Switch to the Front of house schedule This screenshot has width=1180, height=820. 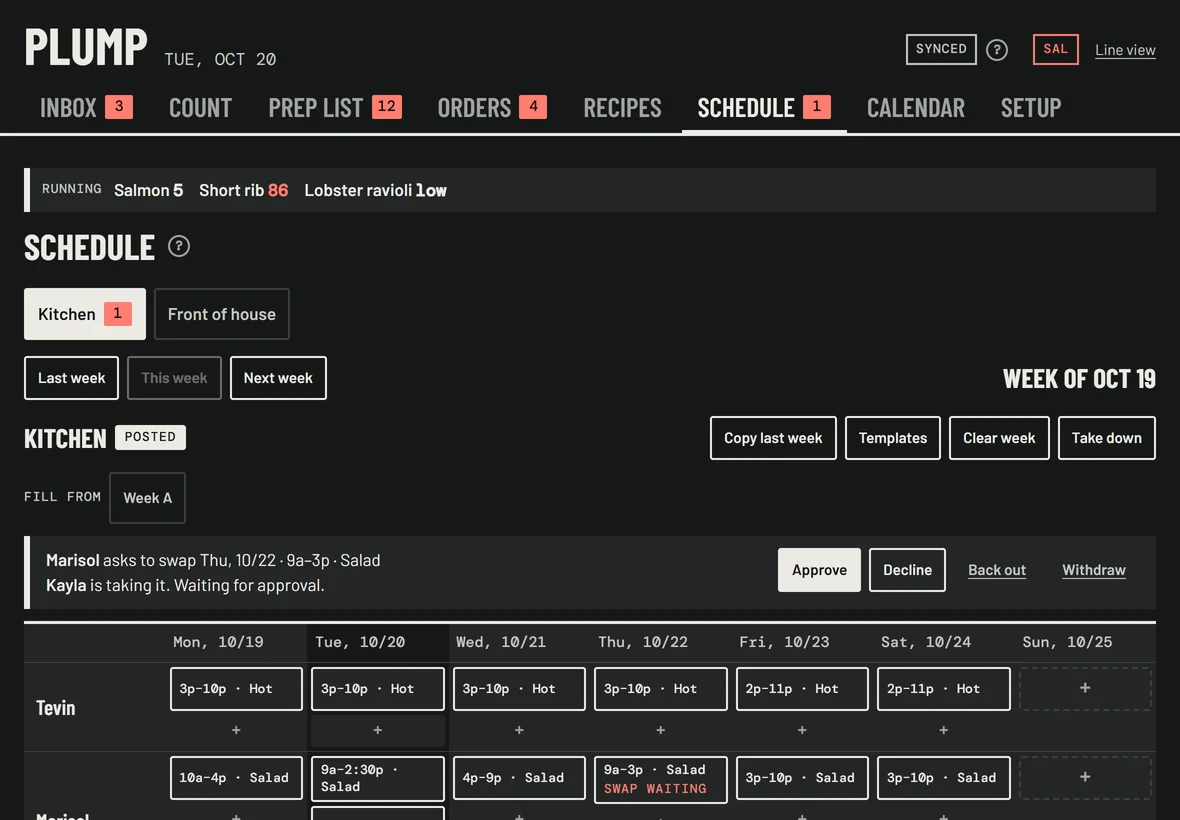222,314
